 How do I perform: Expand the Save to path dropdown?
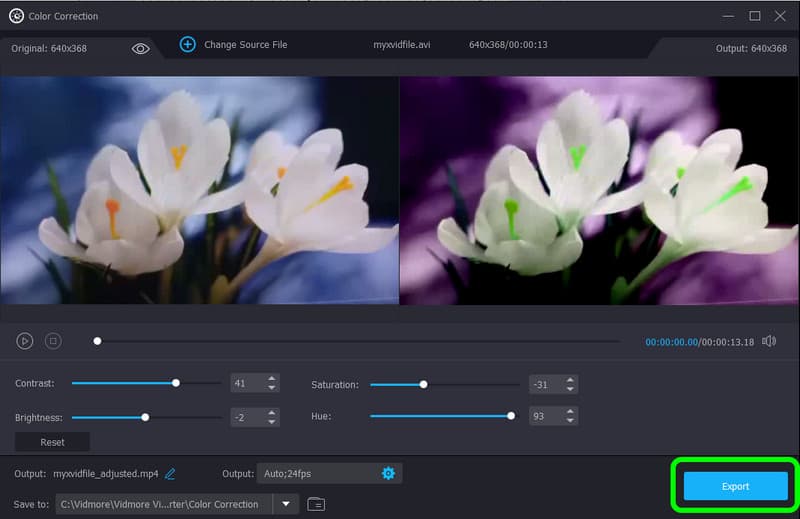click(x=286, y=504)
